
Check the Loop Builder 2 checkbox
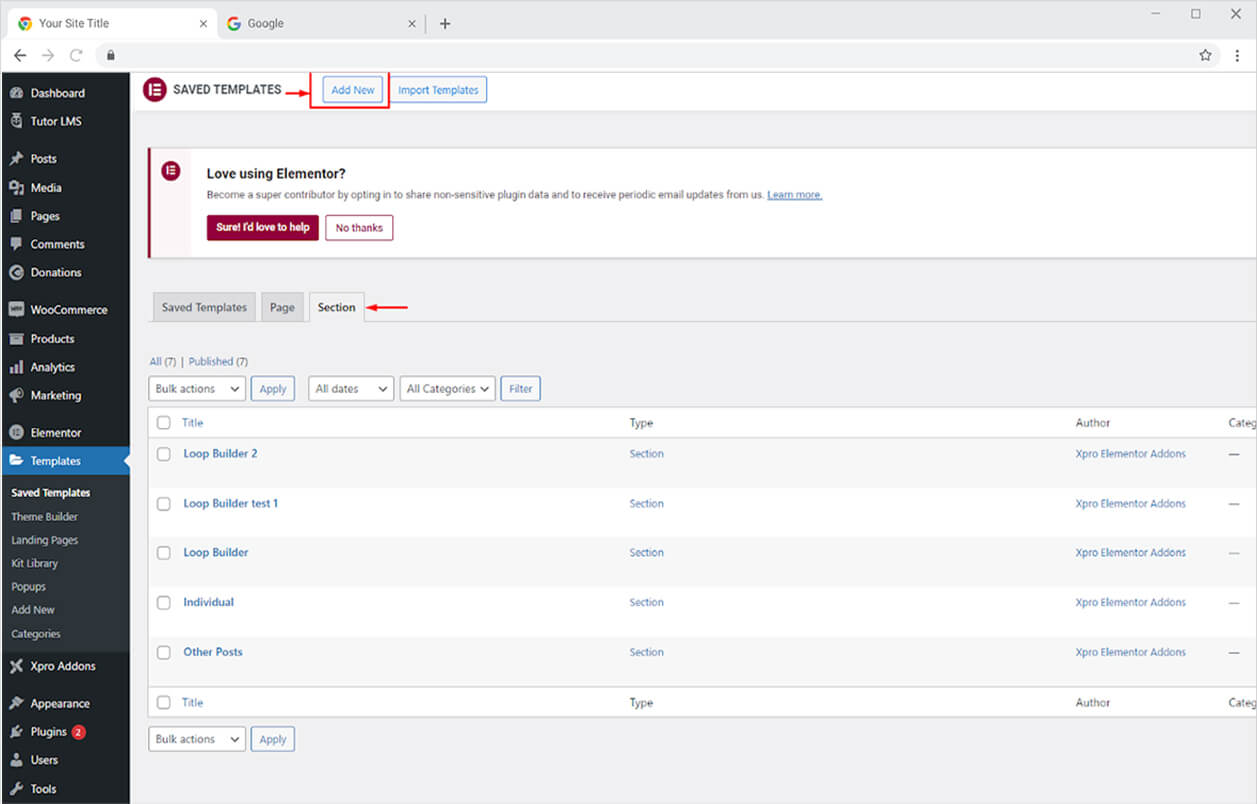[164, 454]
